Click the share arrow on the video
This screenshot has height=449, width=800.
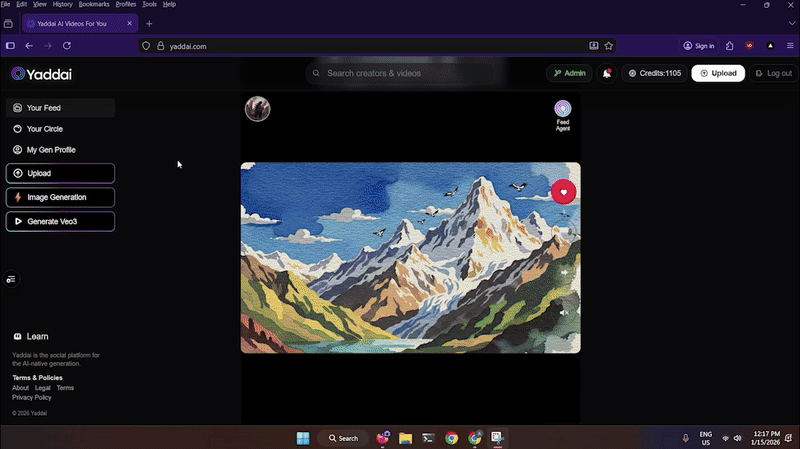(x=564, y=272)
